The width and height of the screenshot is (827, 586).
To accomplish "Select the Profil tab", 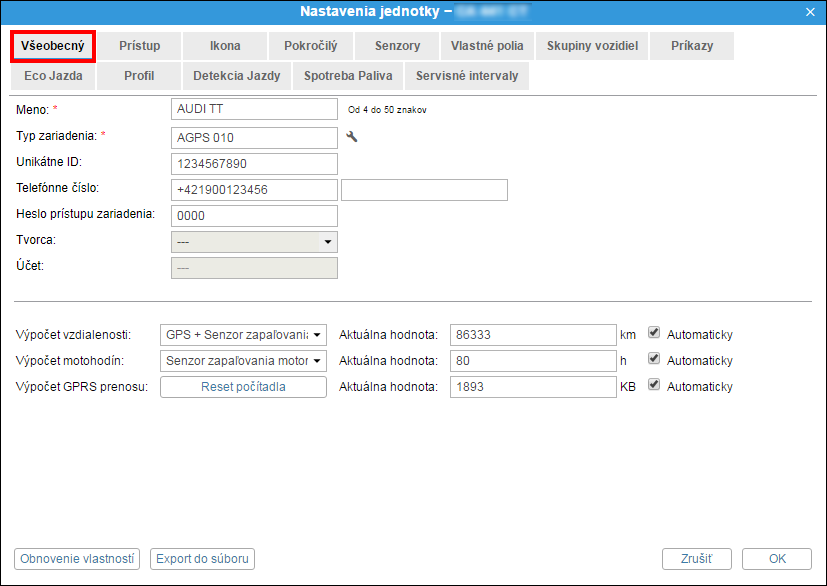I will pos(139,76).
